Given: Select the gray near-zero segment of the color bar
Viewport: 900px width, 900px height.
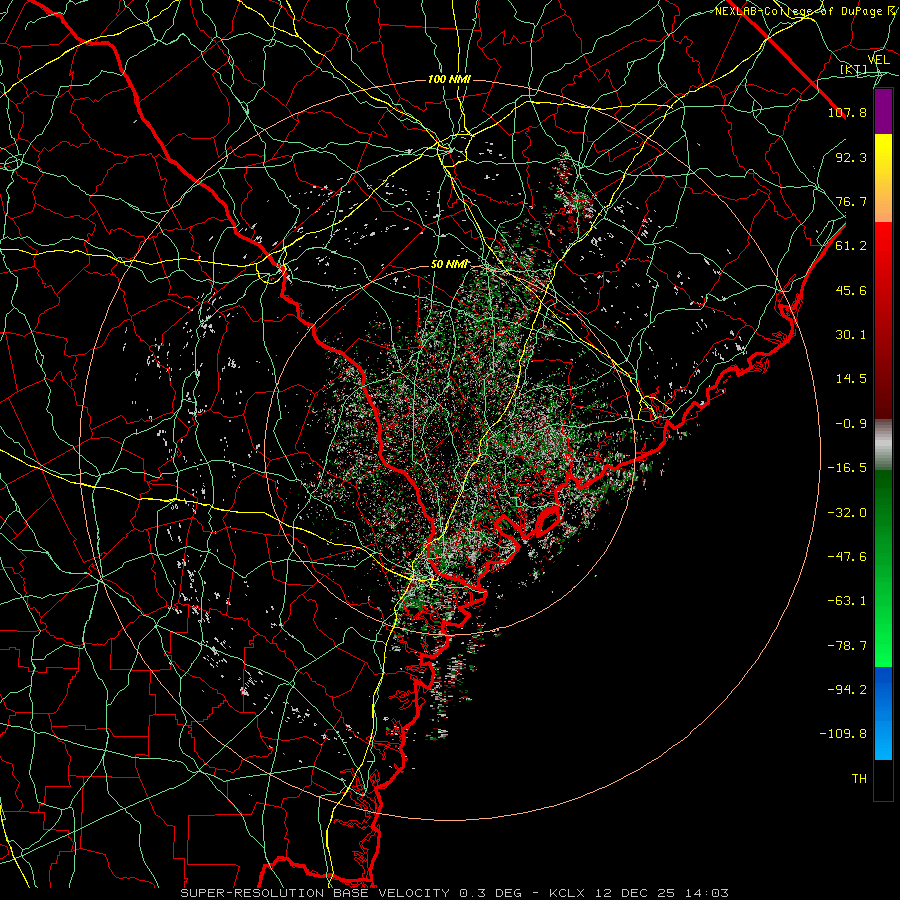Looking at the screenshot, I should pos(883,444).
